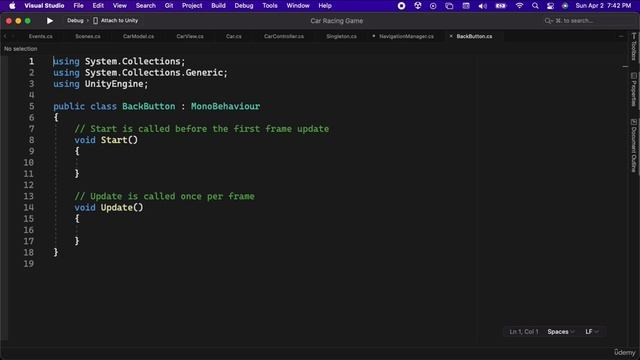Click the BackButton class name in code
640x360 pixels.
coord(149,107)
